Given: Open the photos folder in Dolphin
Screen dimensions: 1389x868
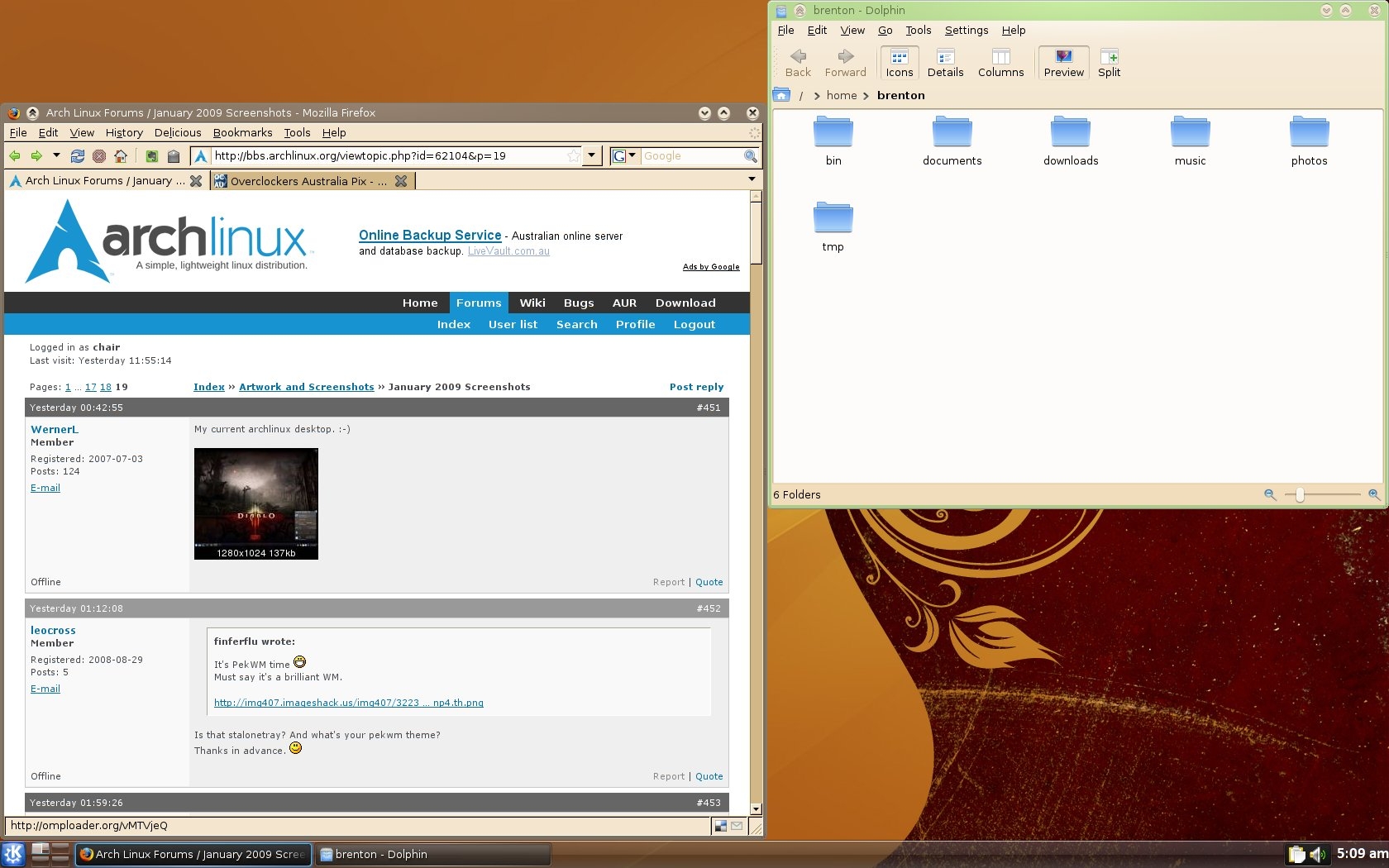Looking at the screenshot, I should point(1310,141).
